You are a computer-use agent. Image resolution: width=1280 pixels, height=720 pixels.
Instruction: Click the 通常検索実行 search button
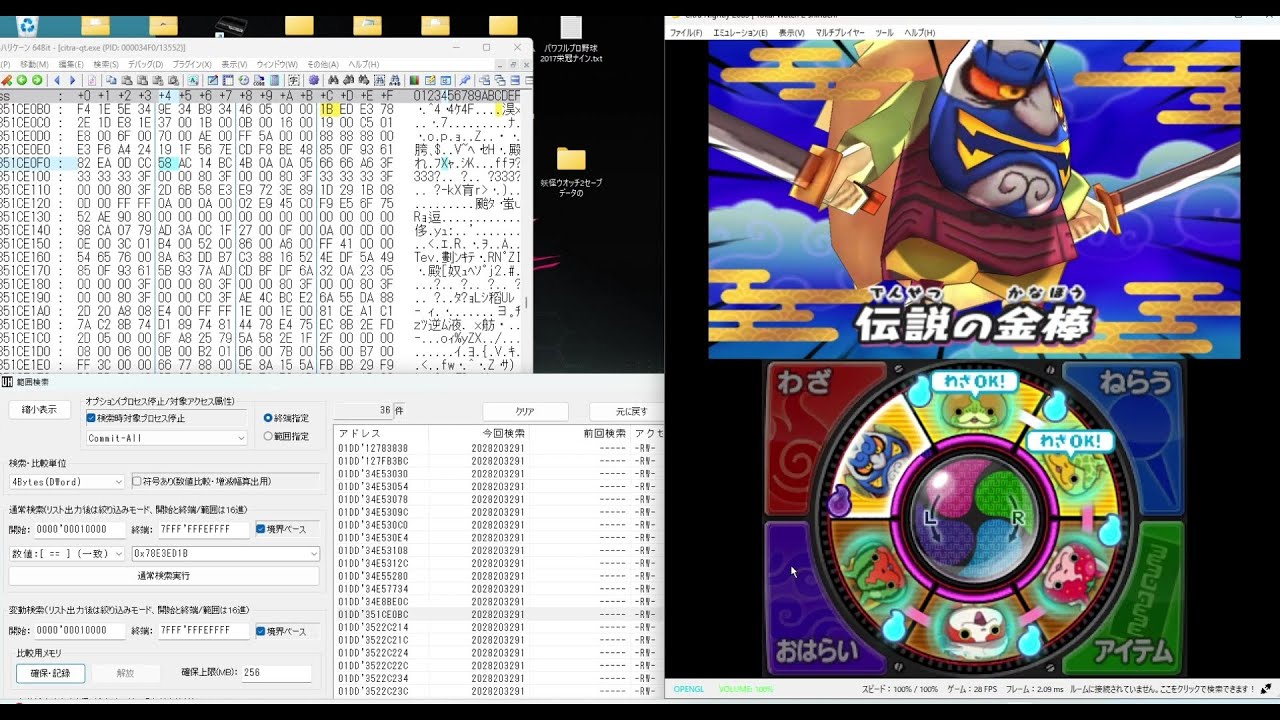tap(164, 576)
